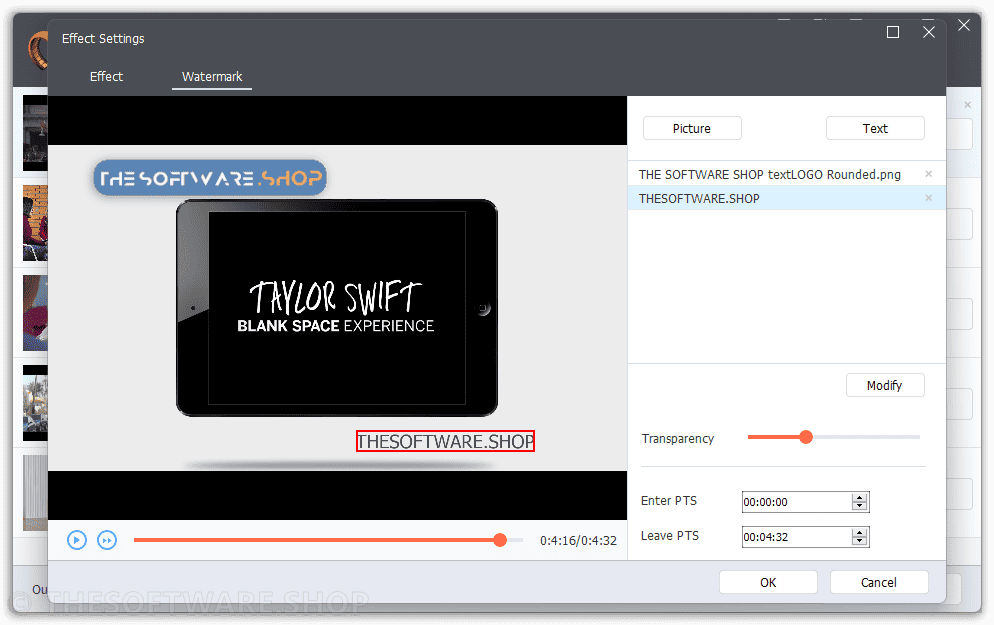994x625 pixels.
Task: Cancel the Effect Settings dialog
Action: tap(879, 583)
